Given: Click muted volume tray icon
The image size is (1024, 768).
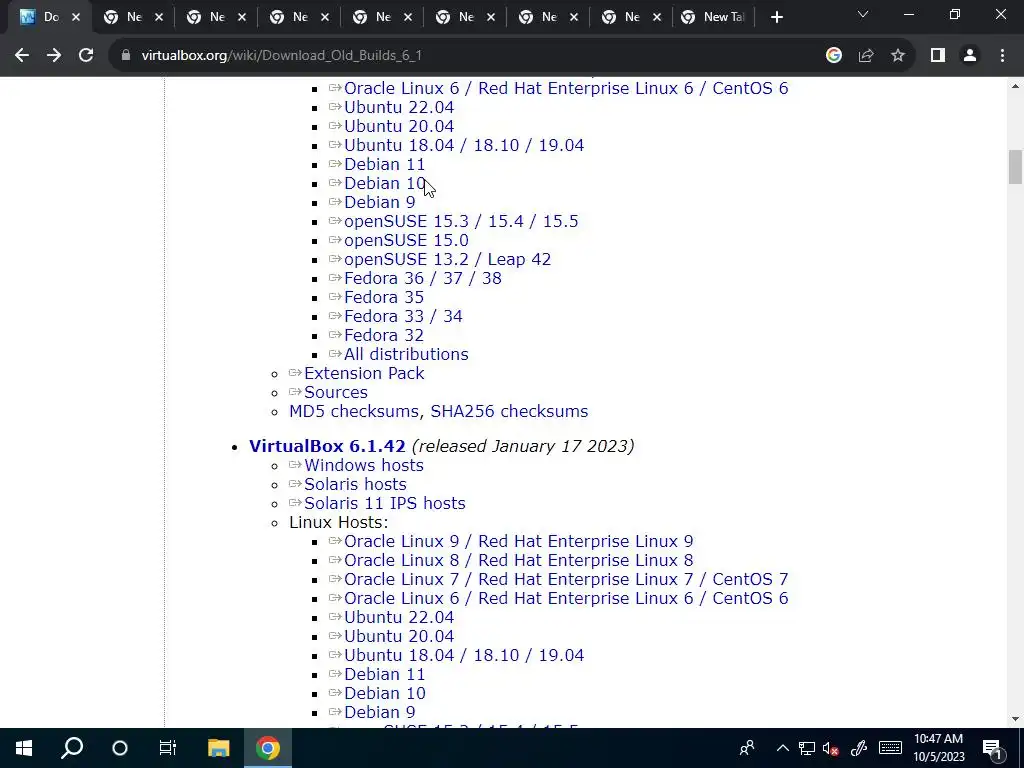Looking at the screenshot, I should [x=831, y=748].
